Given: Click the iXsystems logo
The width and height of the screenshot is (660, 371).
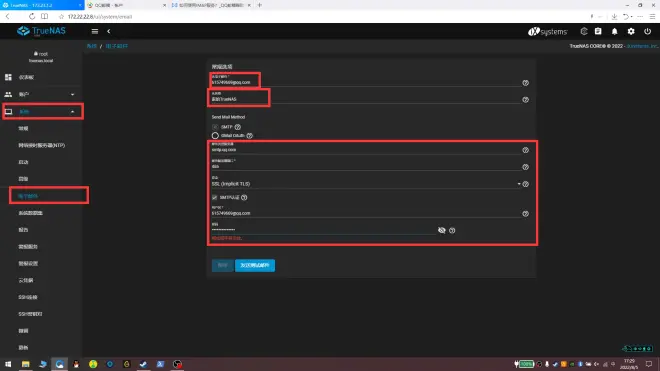Looking at the screenshot, I should 548,32.
